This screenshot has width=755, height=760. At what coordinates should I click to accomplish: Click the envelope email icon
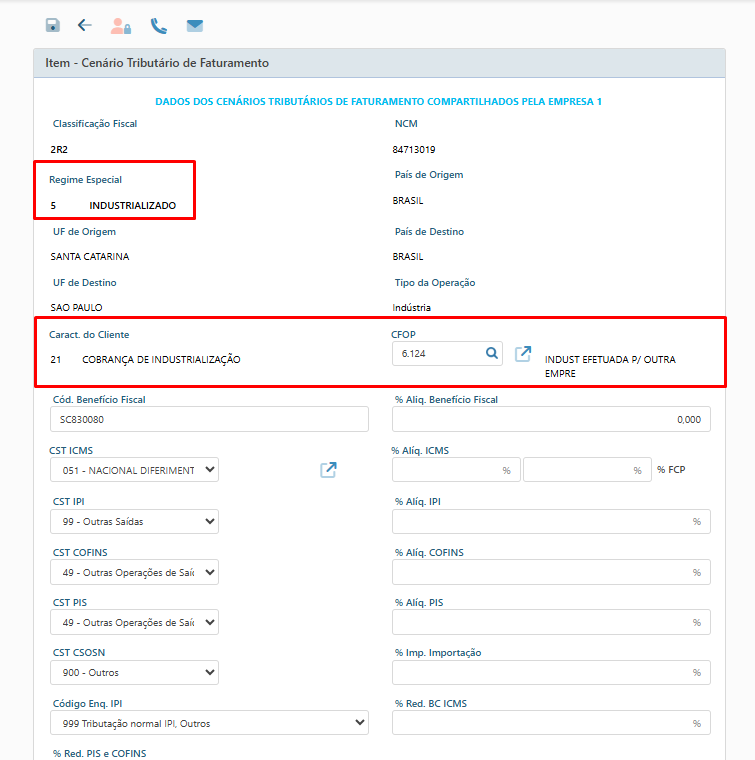[x=195, y=26]
